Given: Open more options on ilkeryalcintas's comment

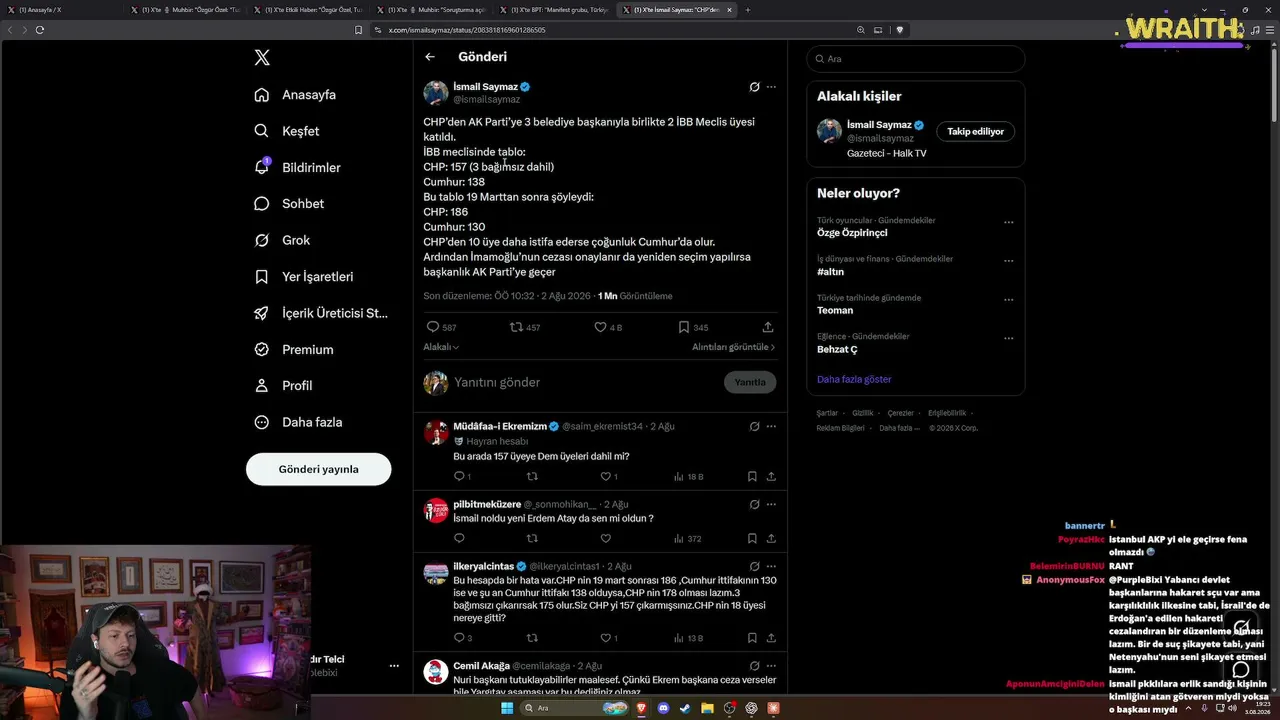Looking at the screenshot, I should (x=771, y=566).
